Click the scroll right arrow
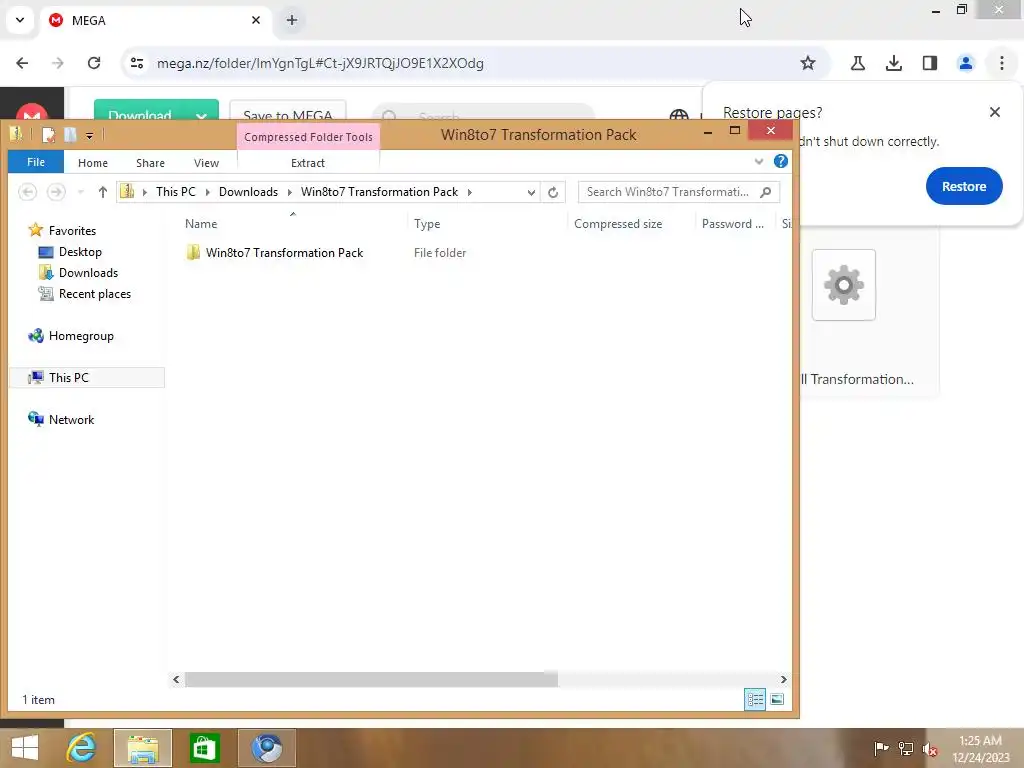The height and width of the screenshot is (768, 1024). click(x=784, y=679)
